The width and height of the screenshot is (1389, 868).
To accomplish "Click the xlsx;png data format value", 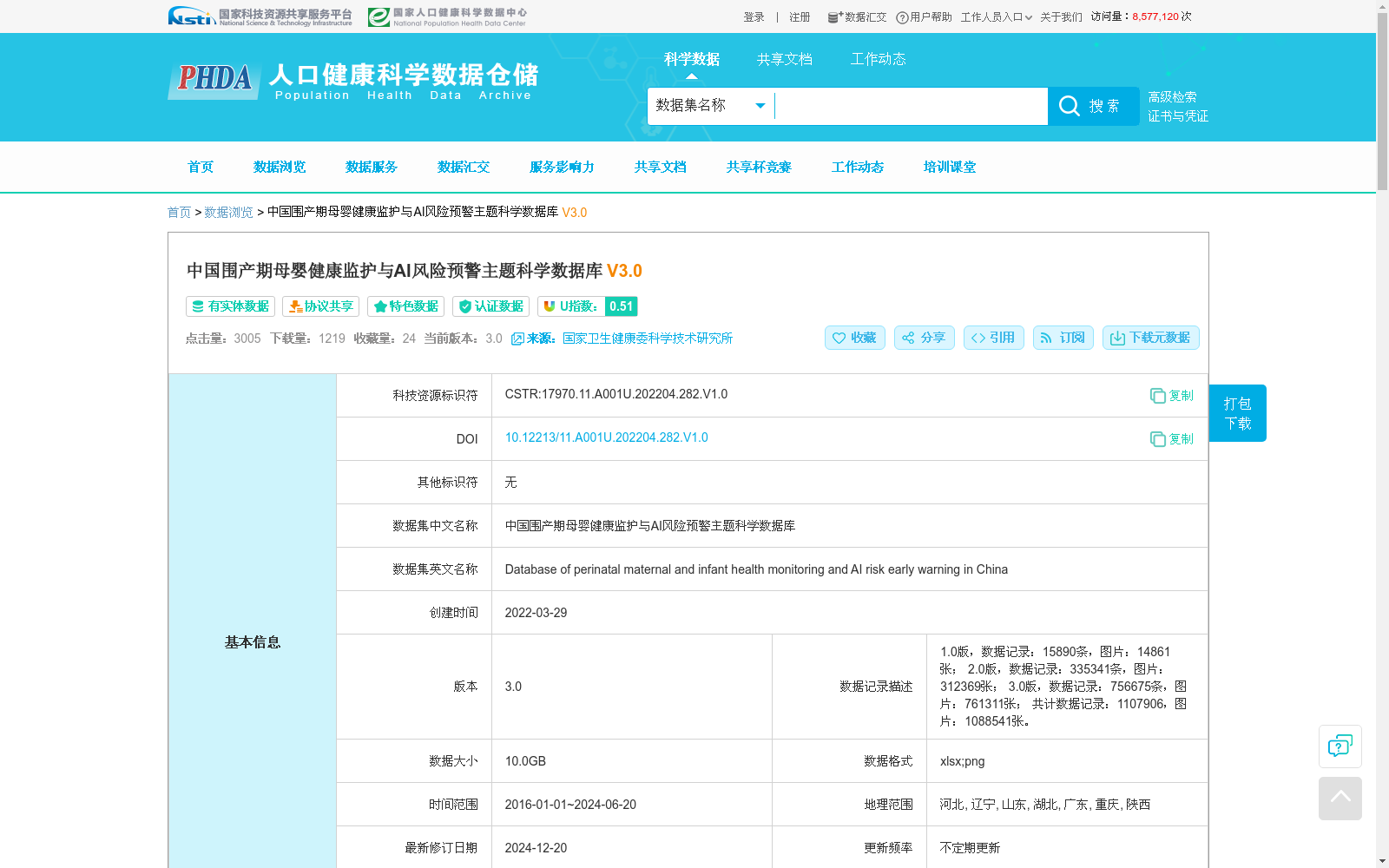I will pyautogui.click(x=962, y=761).
